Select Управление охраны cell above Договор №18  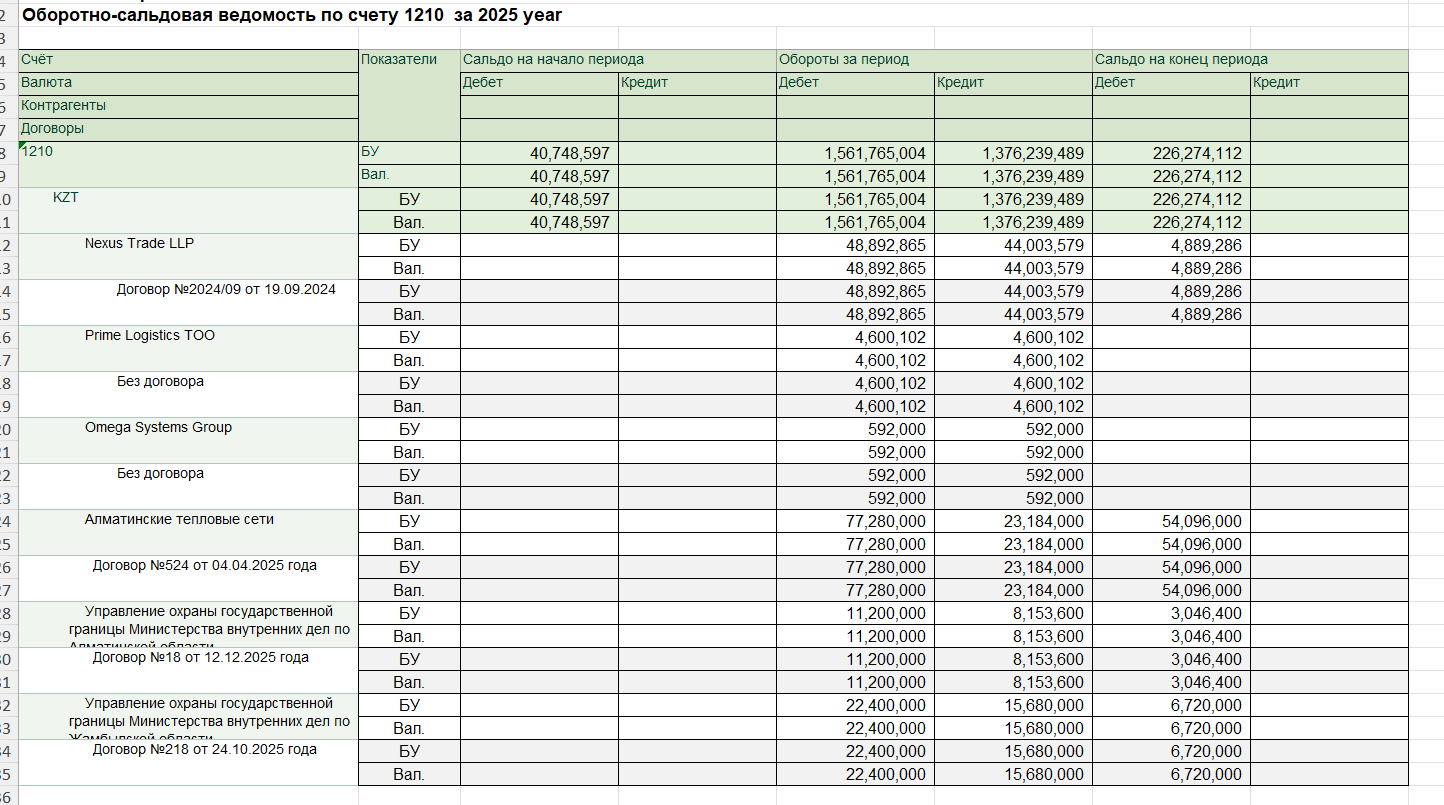click(189, 624)
